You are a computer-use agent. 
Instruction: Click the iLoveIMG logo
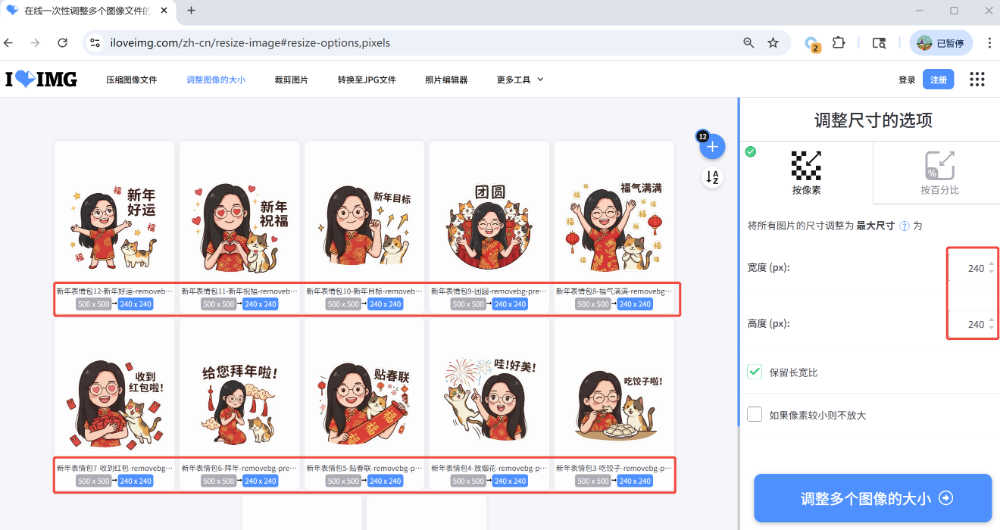[41, 79]
